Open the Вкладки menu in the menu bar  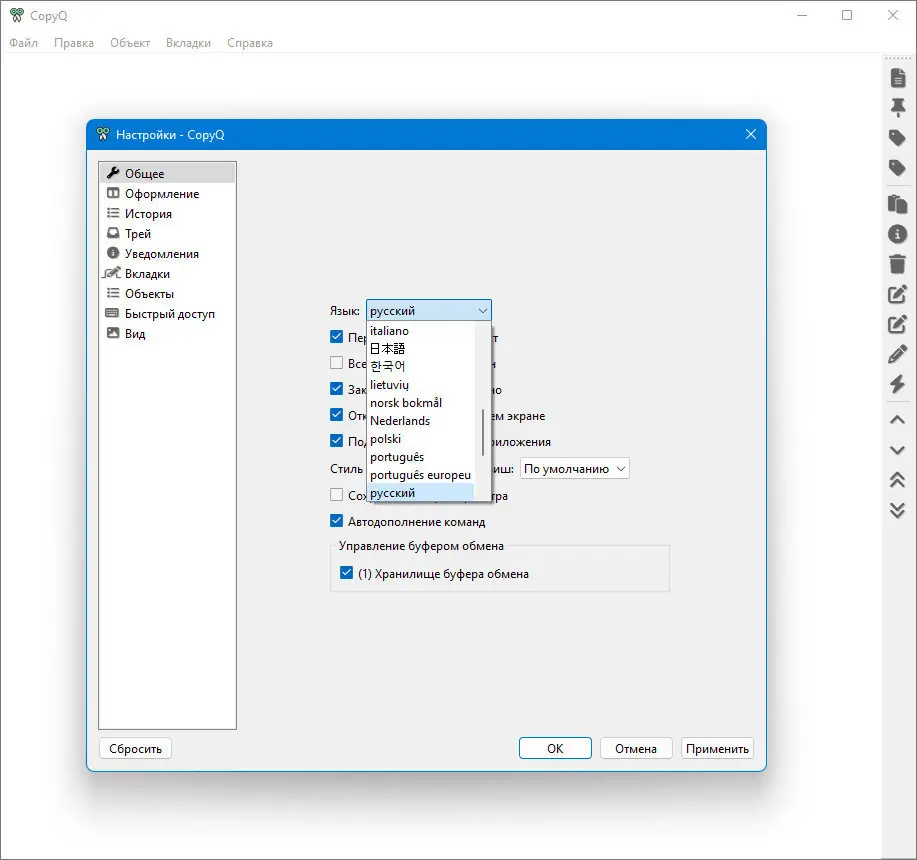[188, 43]
